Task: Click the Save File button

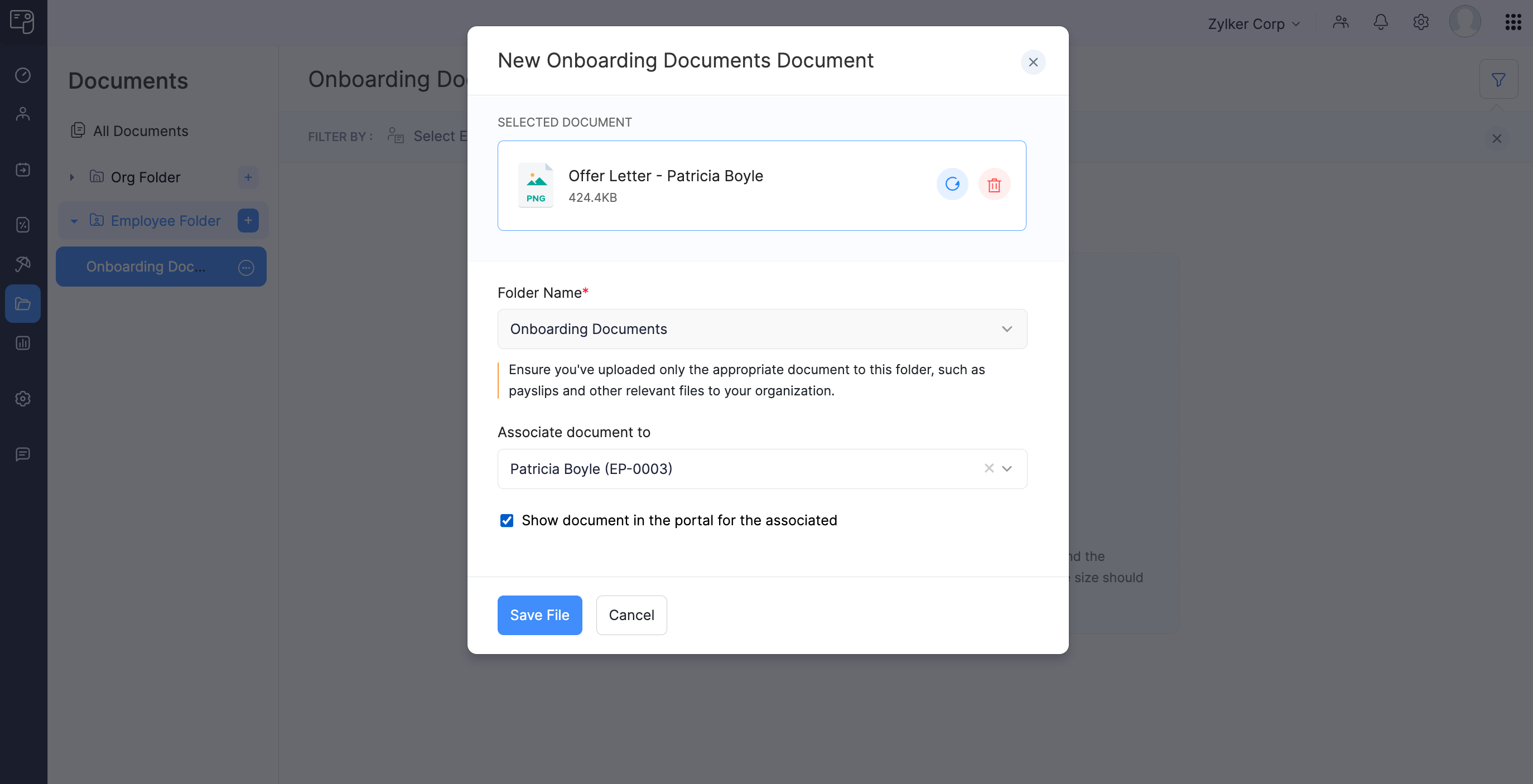Action: pyautogui.click(x=539, y=615)
